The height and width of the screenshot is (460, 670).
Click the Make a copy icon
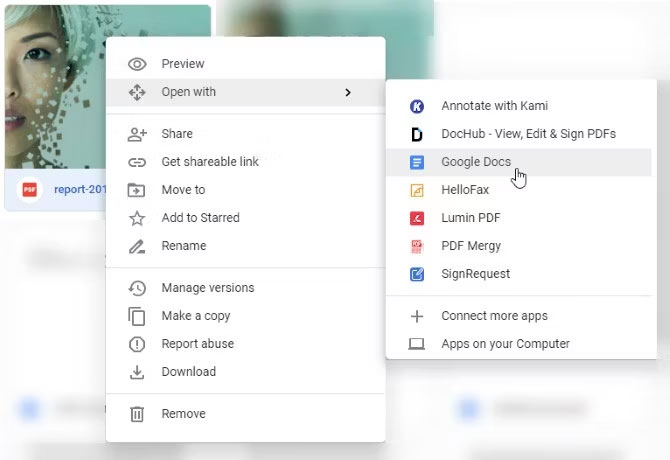[x=137, y=316]
